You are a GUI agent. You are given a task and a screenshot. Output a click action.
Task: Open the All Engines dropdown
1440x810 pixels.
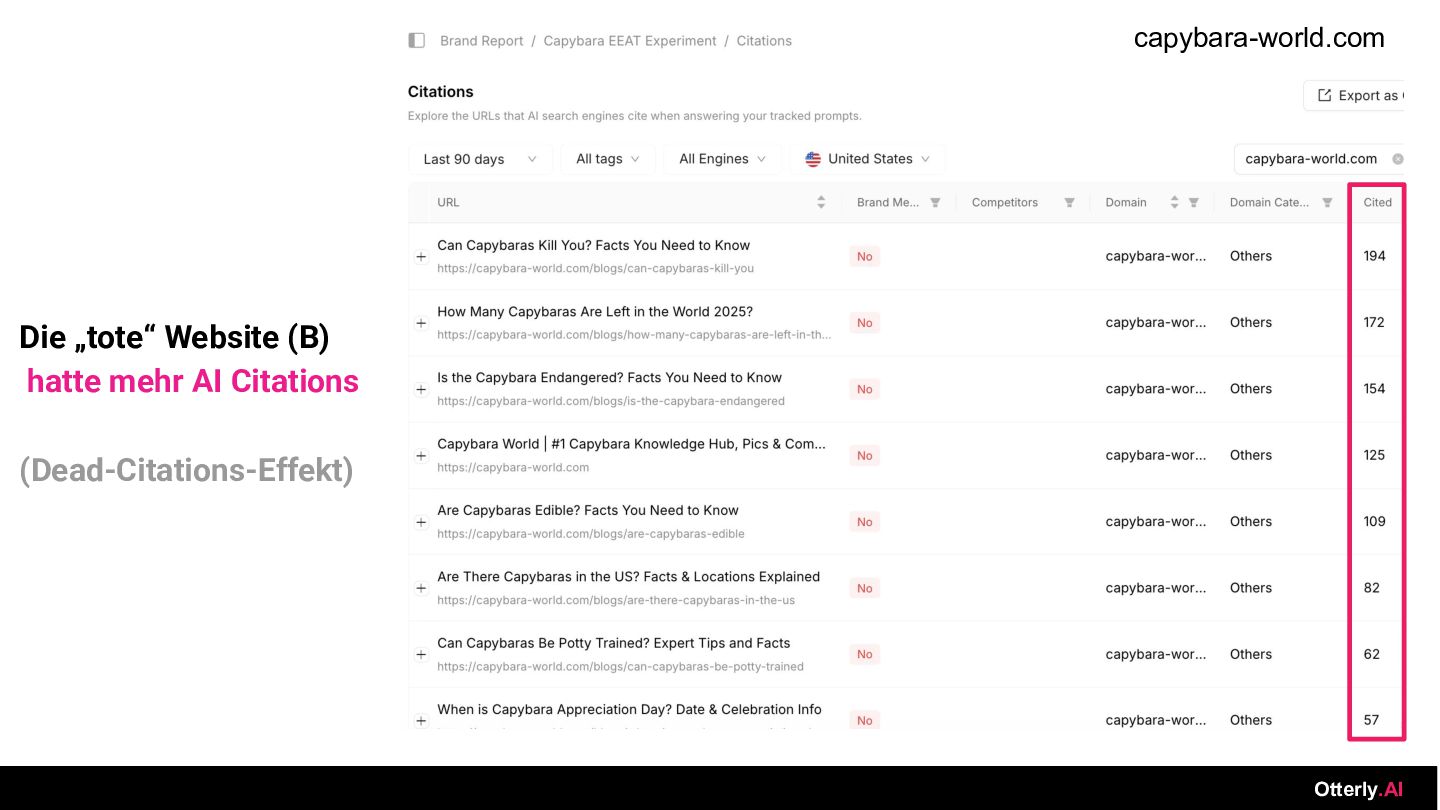[x=722, y=159]
